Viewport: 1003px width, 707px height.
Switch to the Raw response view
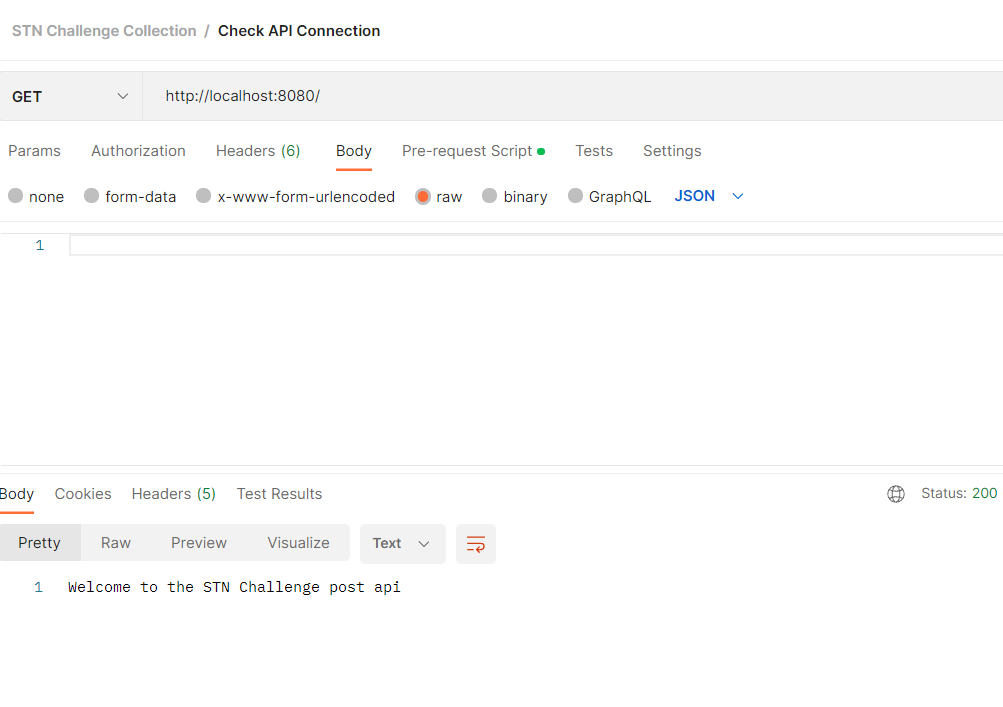click(116, 543)
